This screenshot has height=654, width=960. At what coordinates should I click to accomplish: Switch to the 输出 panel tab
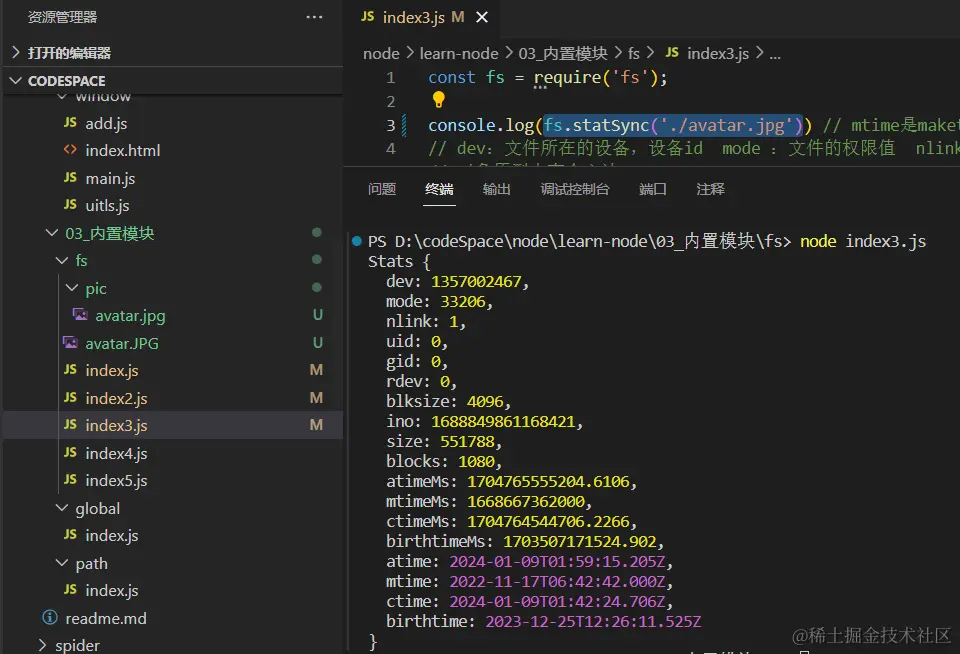[496, 189]
